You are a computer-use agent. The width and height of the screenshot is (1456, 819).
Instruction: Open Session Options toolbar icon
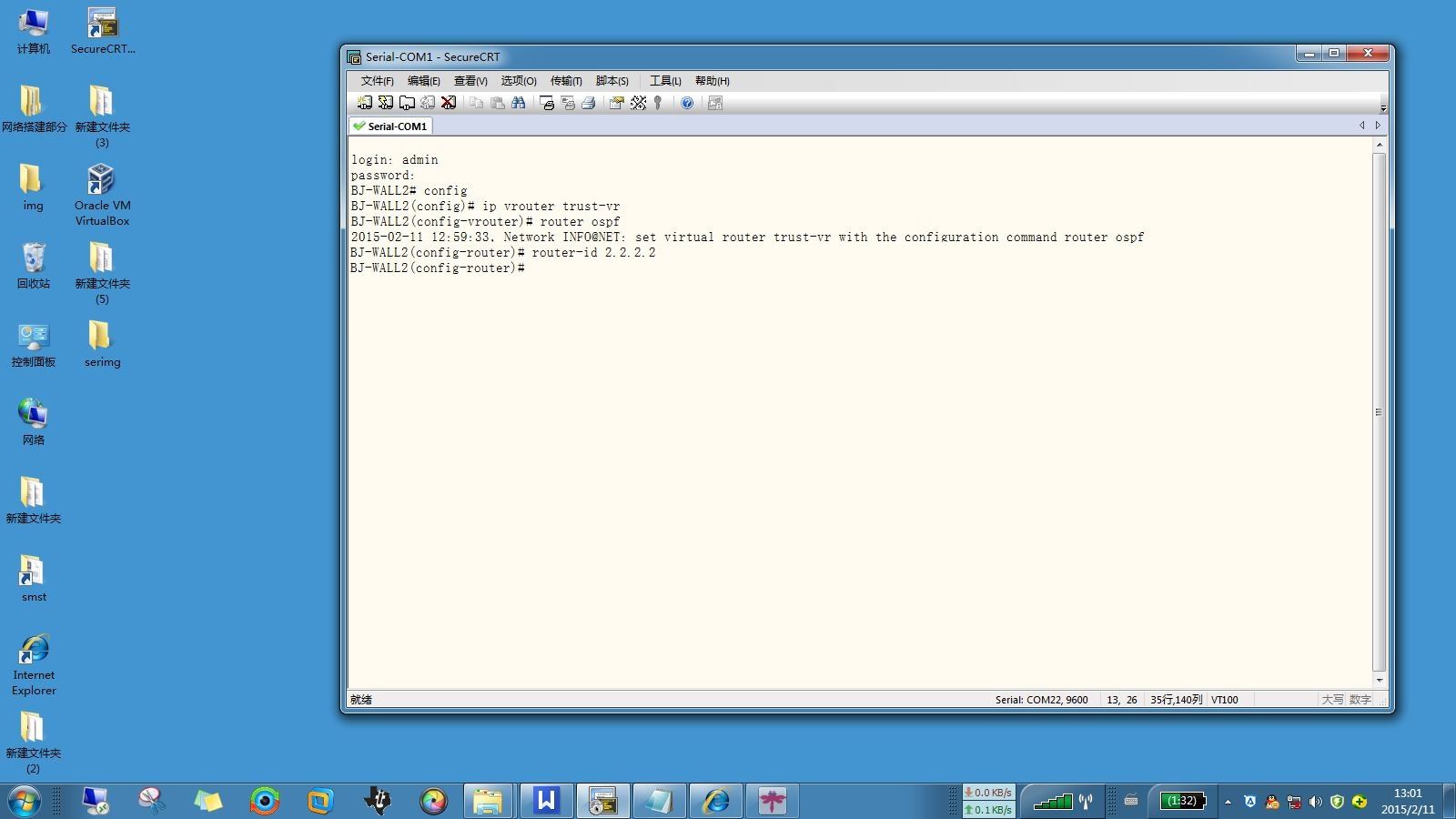coord(616,103)
